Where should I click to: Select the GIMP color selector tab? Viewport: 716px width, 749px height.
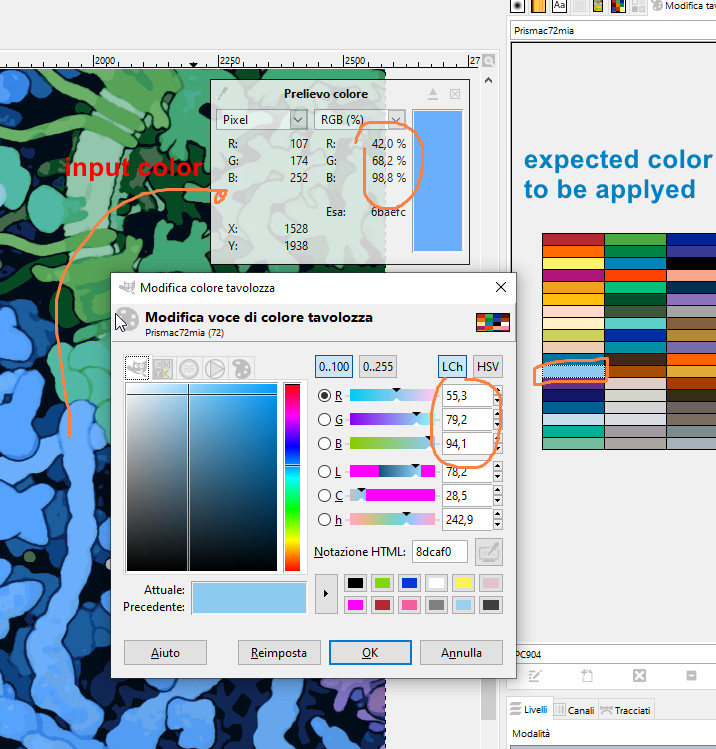(x=136, y=367)
